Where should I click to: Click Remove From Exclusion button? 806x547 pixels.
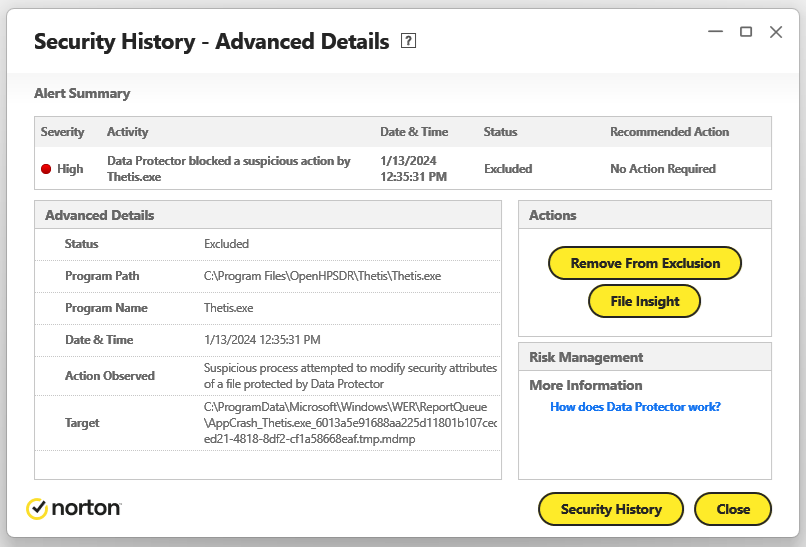click(x=645, y=263)
